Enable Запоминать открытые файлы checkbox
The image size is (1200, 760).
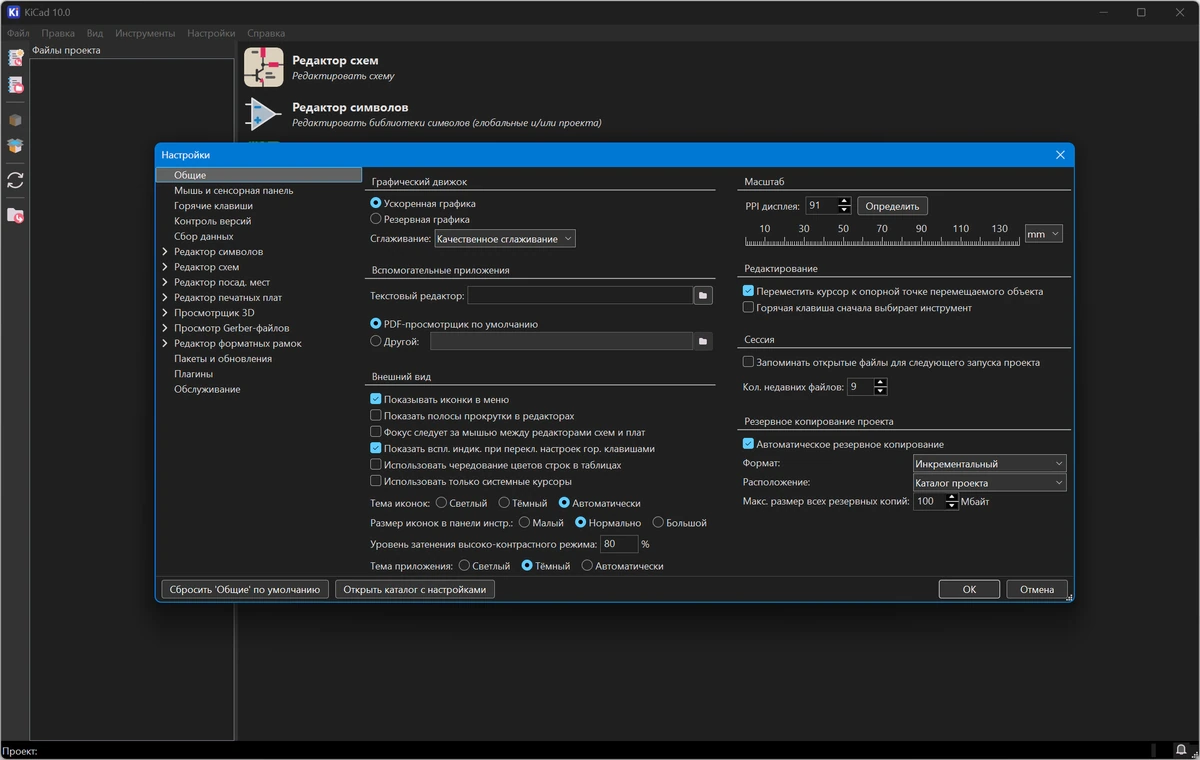[x=749, y=362]
